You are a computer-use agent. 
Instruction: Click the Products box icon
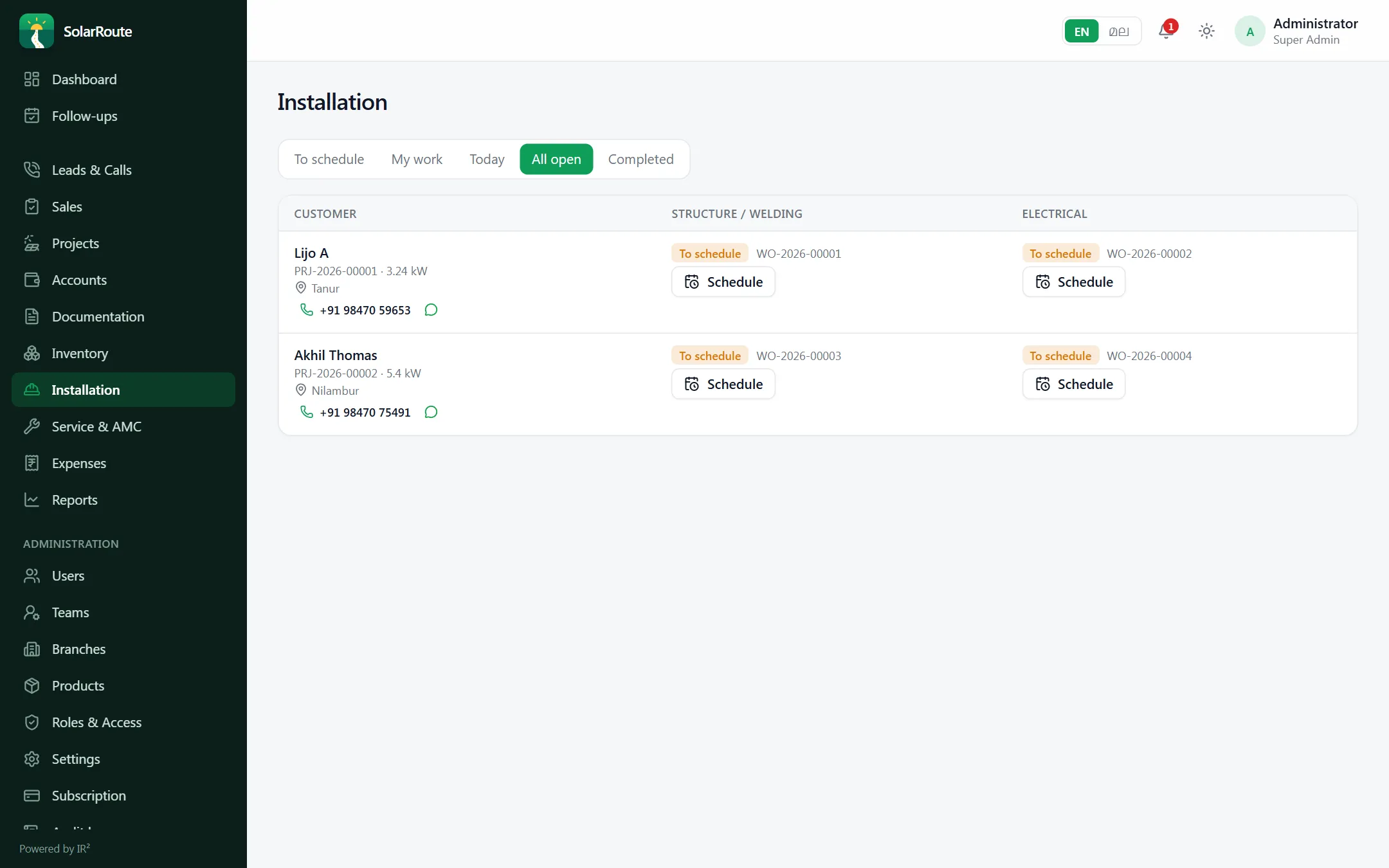[32, 685]
